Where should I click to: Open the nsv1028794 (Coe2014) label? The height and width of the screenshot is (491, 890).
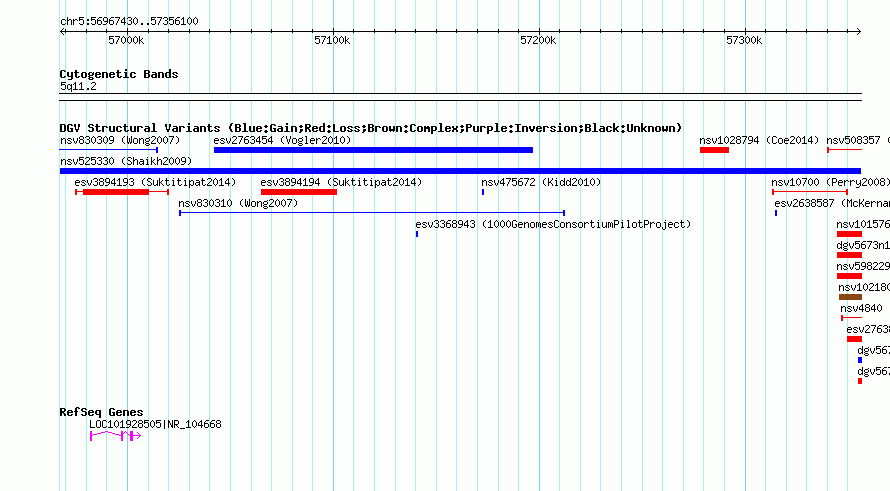tap(759, 140)
